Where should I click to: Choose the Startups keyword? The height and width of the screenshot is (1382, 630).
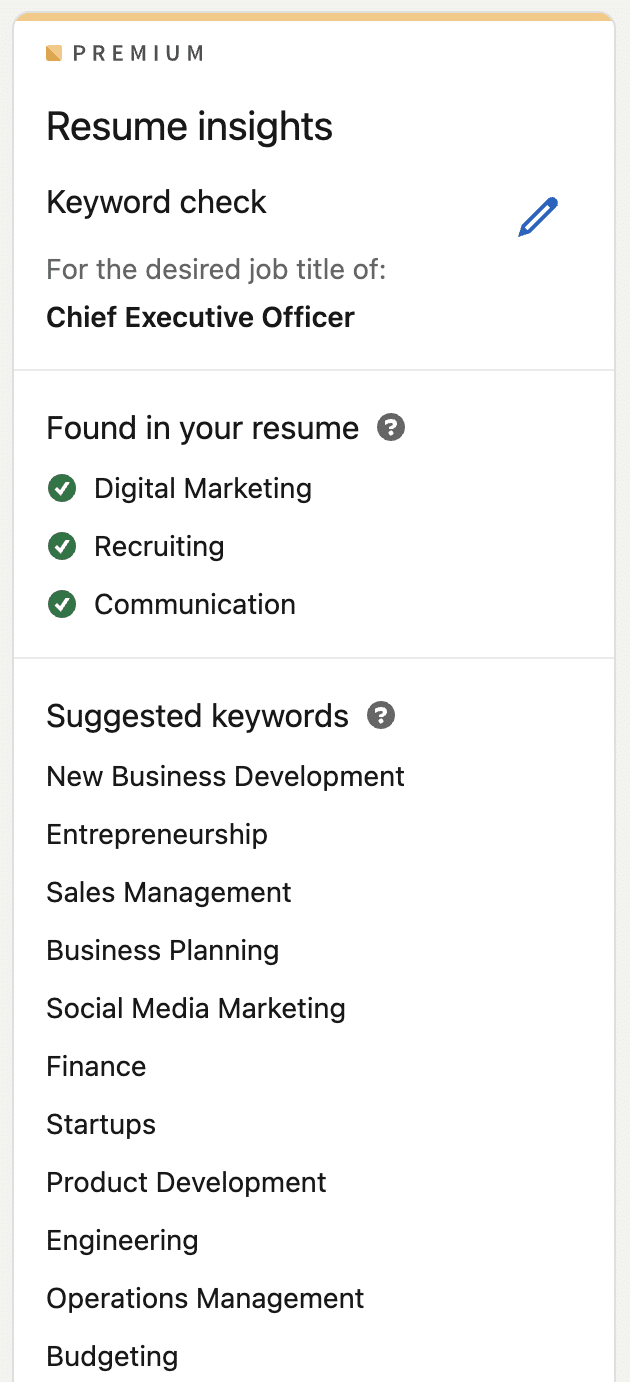point(101,1125)
